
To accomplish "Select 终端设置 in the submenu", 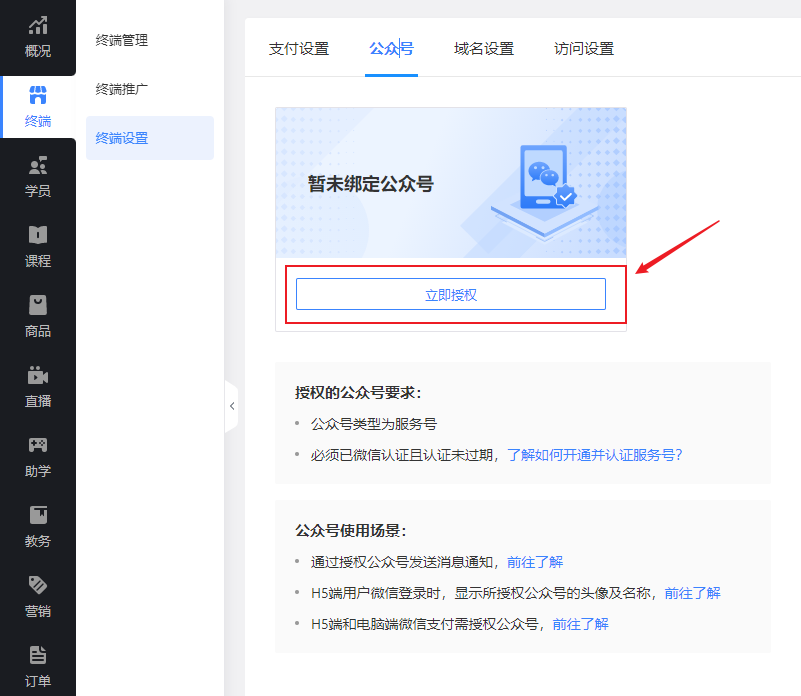I will (x=150, y=138).
